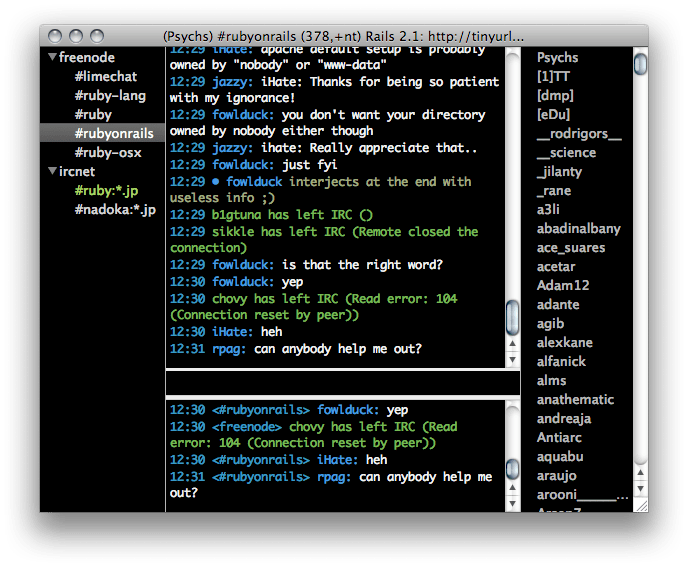Select user Psychs in member list

pos(557,57)
